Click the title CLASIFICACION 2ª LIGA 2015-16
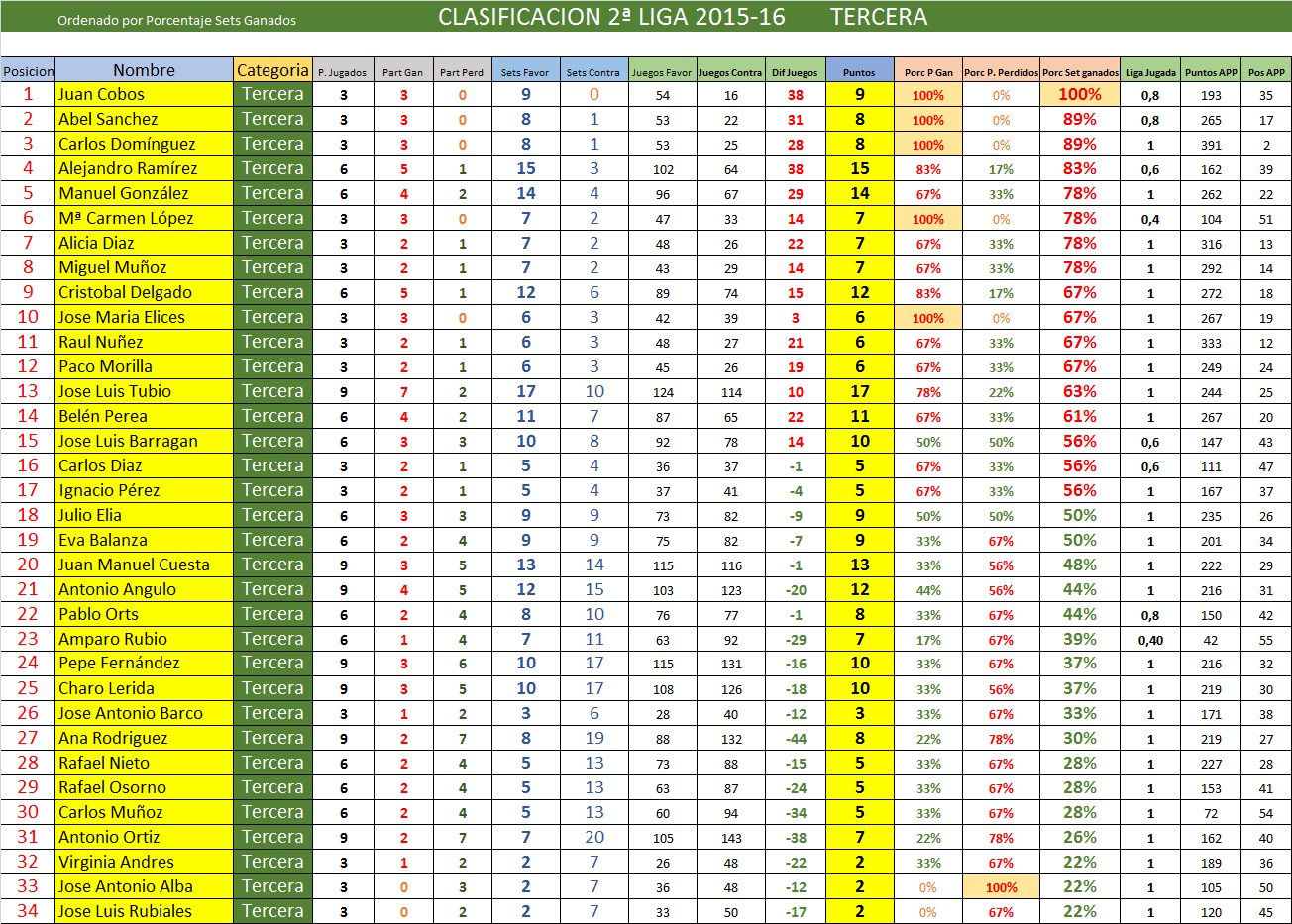 pyautogui.click(x=611, y=17)
